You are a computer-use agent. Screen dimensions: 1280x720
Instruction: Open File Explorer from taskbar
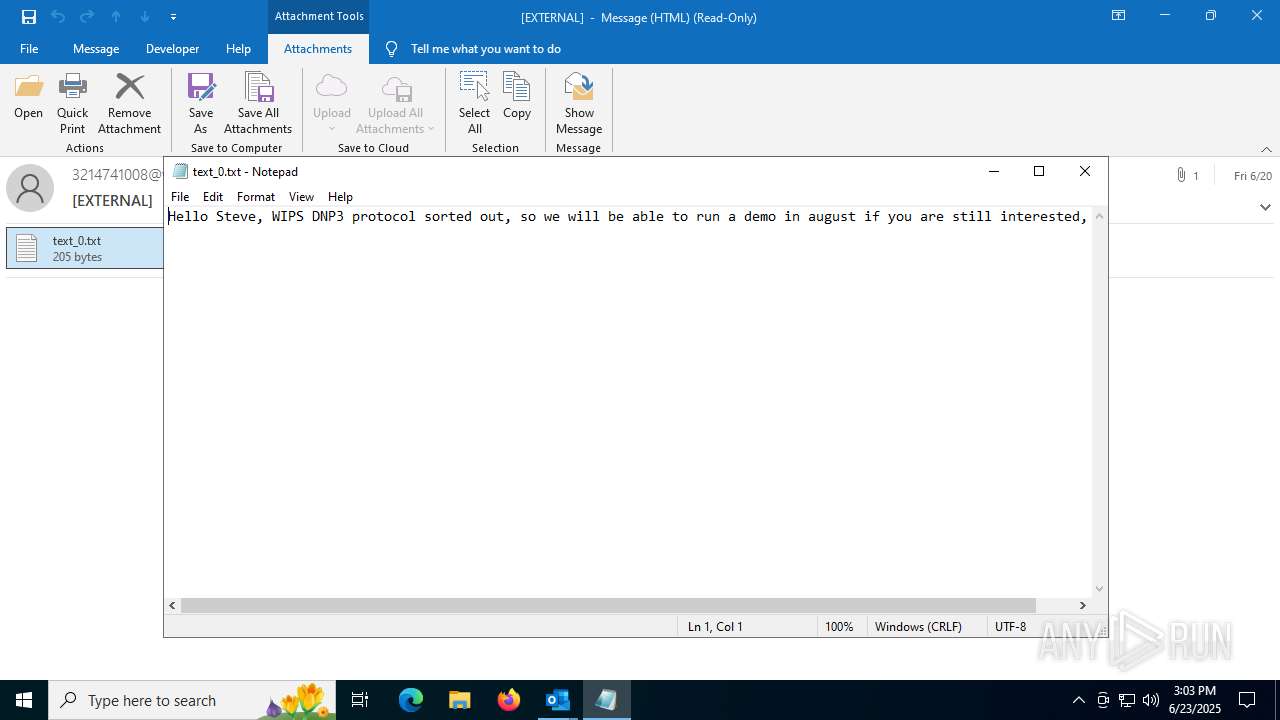click(x=459, y=700)
